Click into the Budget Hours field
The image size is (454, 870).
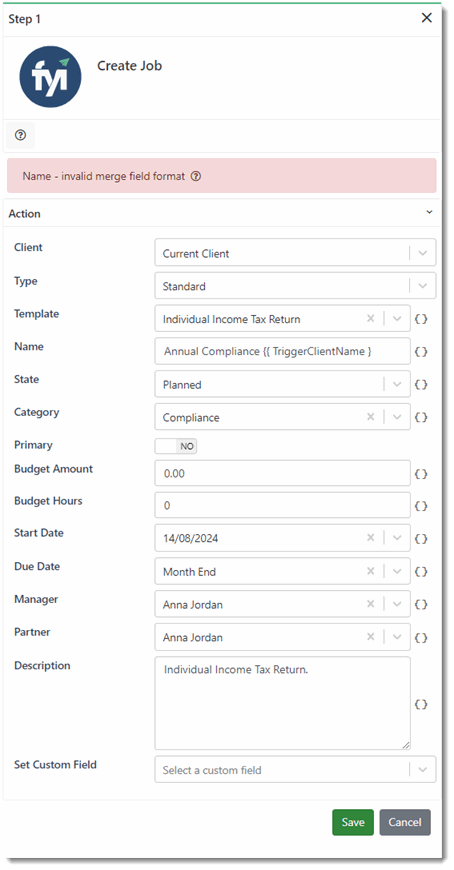coord(283,505)
